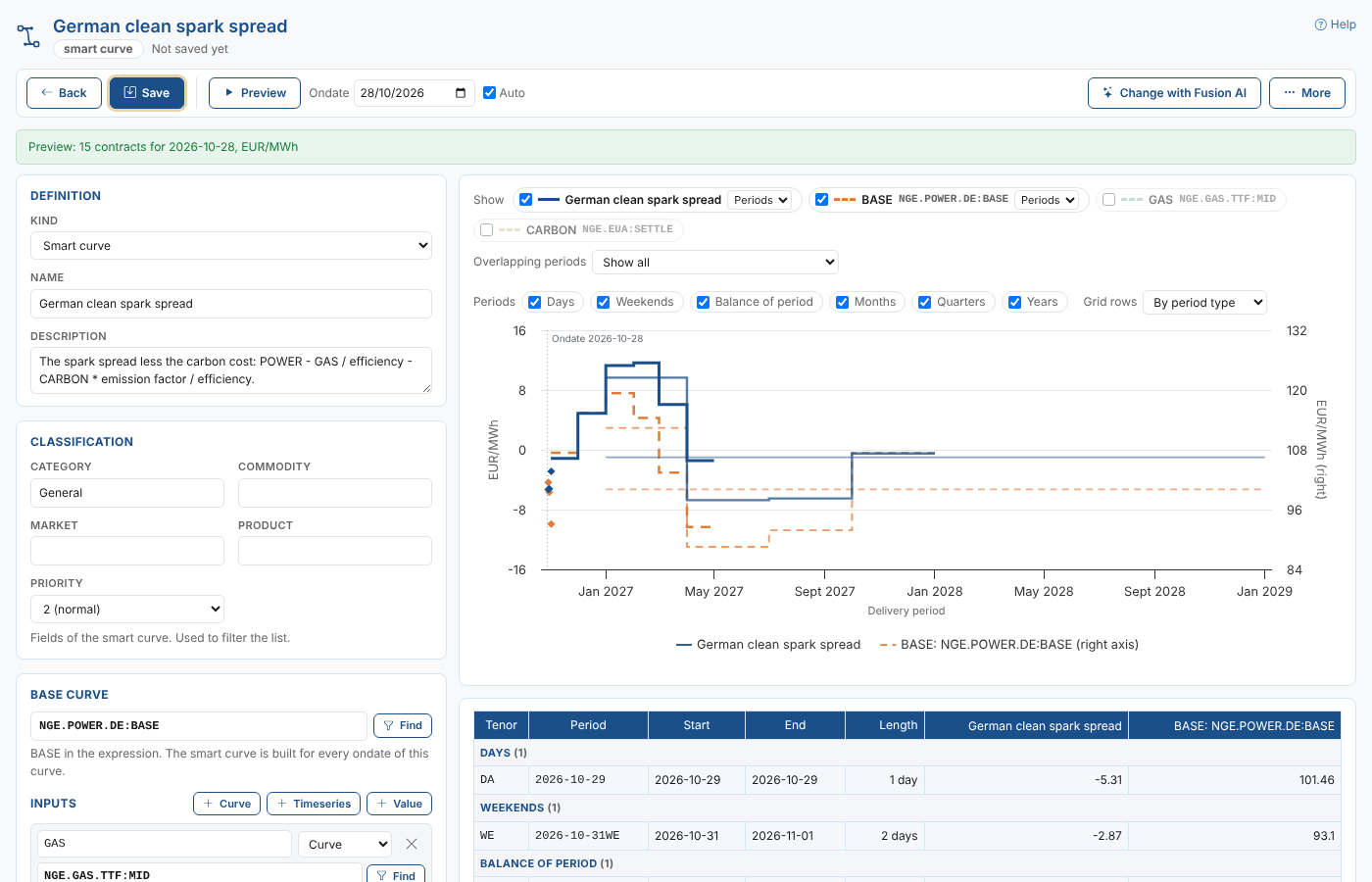1372x882 pixels.
Task: Click the Period column header
Action: (x=588, y=725)
